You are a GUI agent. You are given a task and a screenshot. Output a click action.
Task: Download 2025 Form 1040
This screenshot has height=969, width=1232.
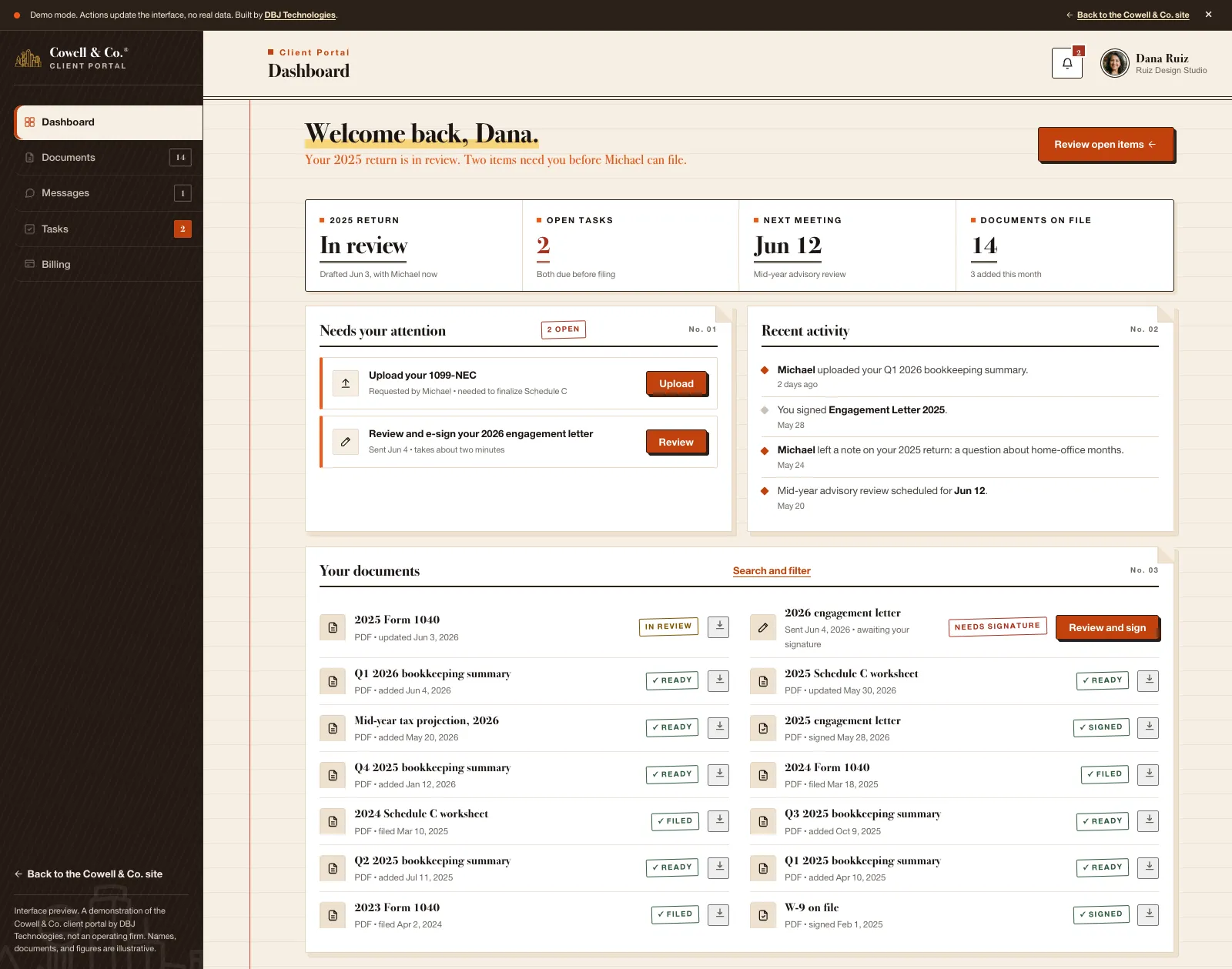click(x=718, y=627)
